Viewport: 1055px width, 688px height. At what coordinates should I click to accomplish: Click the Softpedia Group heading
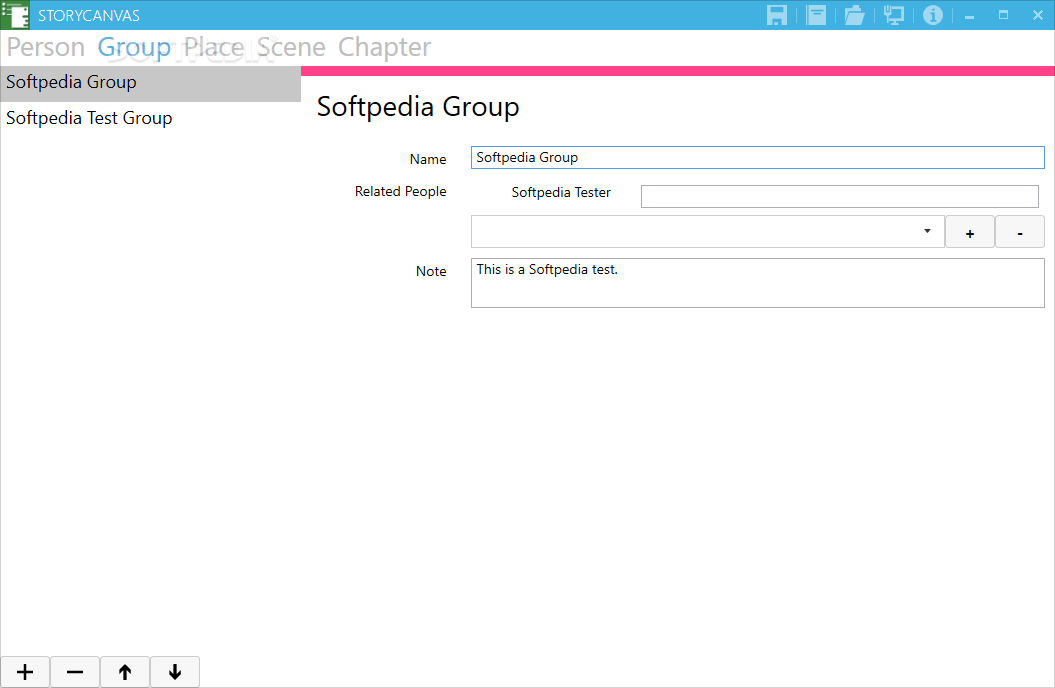[418, 107]
